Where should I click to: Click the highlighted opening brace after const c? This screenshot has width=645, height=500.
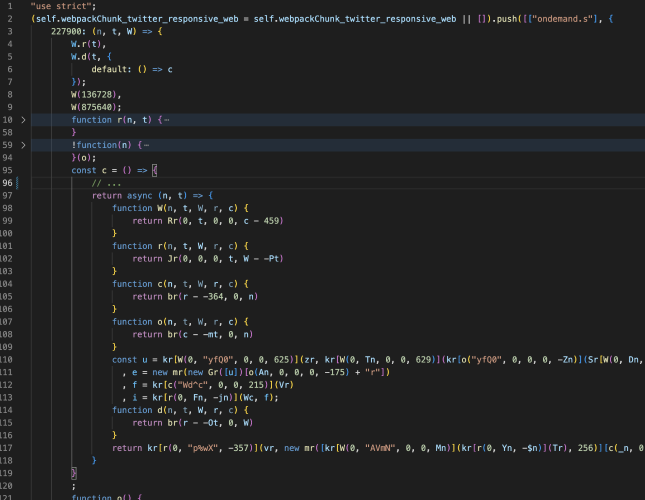(x=154, y=170)
